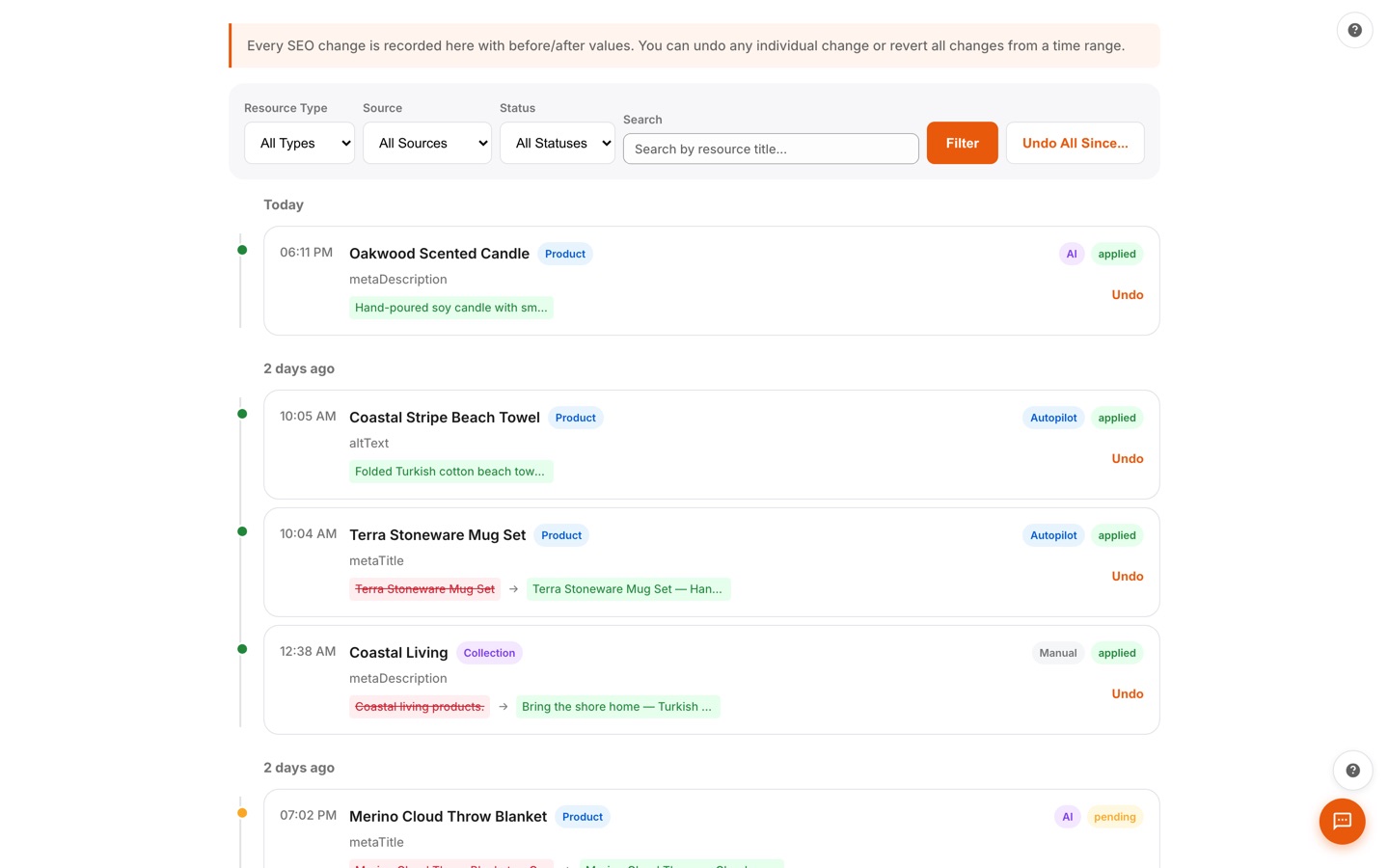Screen dimensions: 1389x868
Task: Click the Collection badge beside Coastal Living
Action: coord(489,654)
